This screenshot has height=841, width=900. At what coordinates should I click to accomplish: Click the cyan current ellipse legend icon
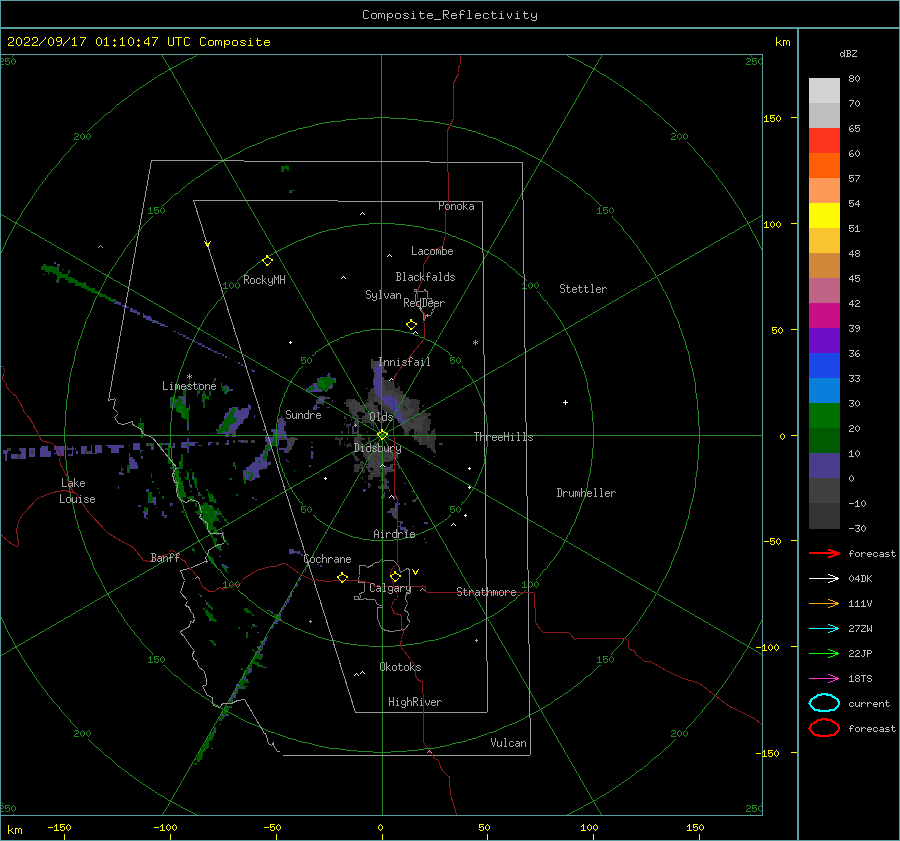pos(824,703)
